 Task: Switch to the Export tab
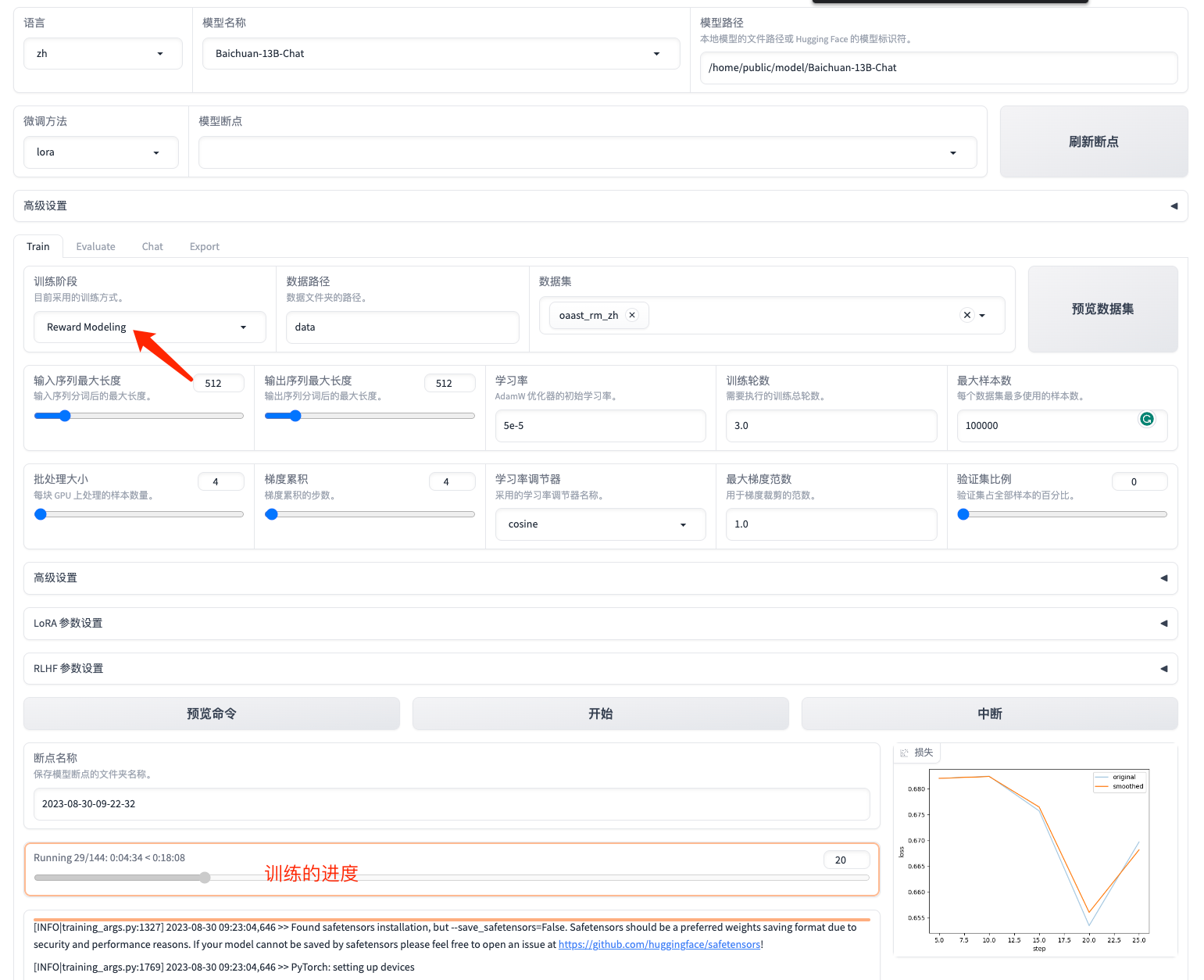click(204, 247)
